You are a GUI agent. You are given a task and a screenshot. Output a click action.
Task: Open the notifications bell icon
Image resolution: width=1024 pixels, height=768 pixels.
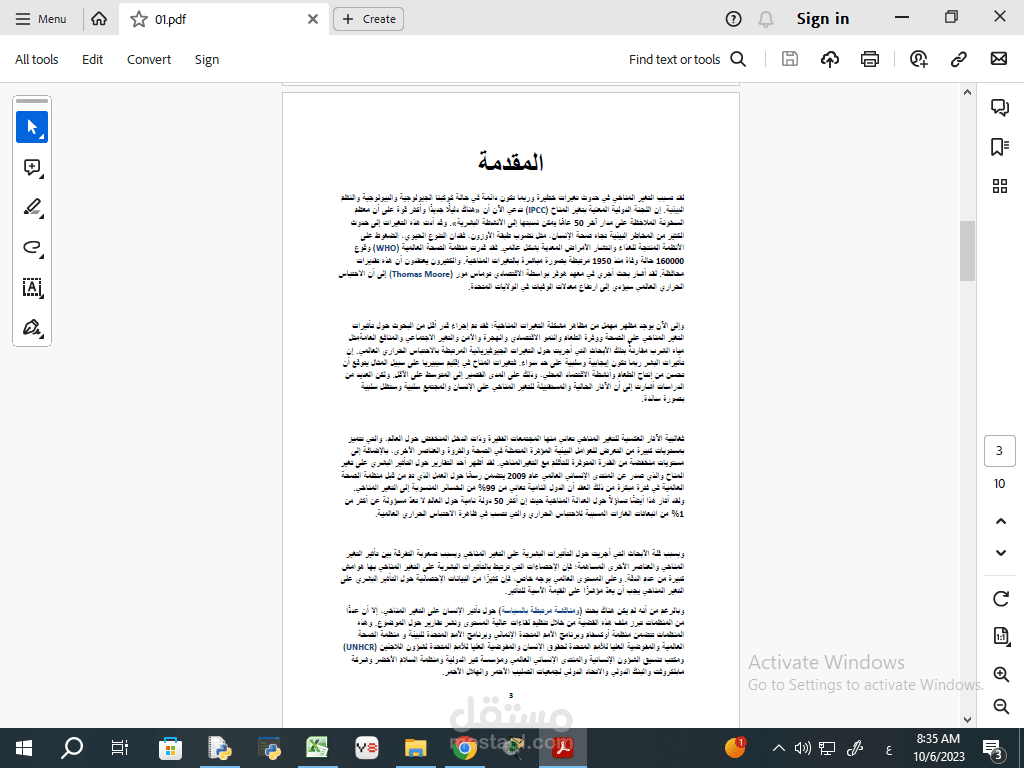[x=765, y=20]
